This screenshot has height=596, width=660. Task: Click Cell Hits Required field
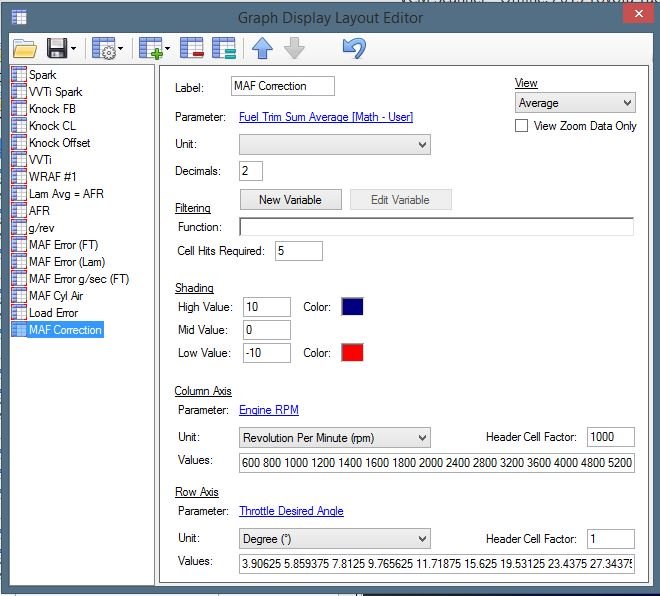pyautogui.click(x=299, y=251)
